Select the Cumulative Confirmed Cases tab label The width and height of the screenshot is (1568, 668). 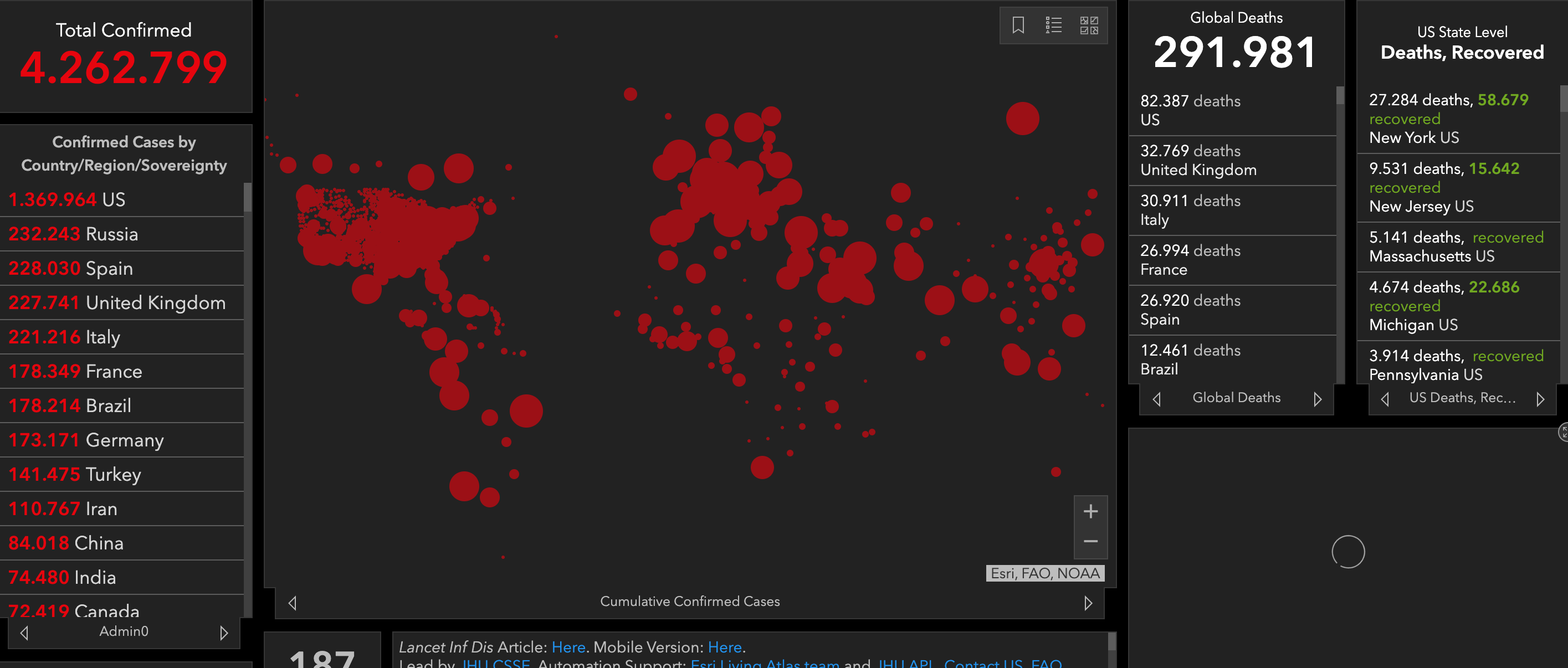point(689,602)
